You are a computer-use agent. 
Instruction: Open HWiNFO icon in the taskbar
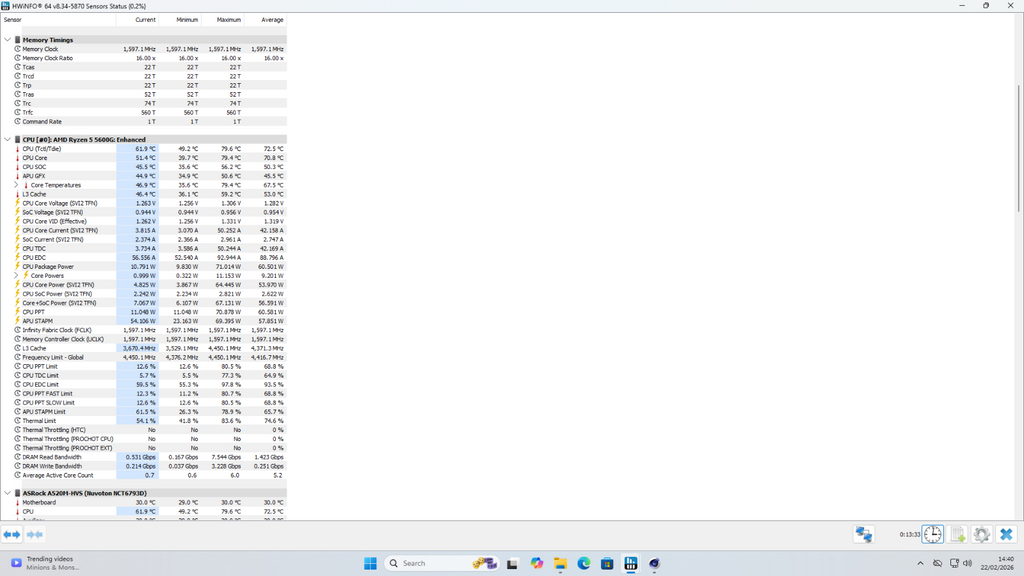click(x=631, y=563)
